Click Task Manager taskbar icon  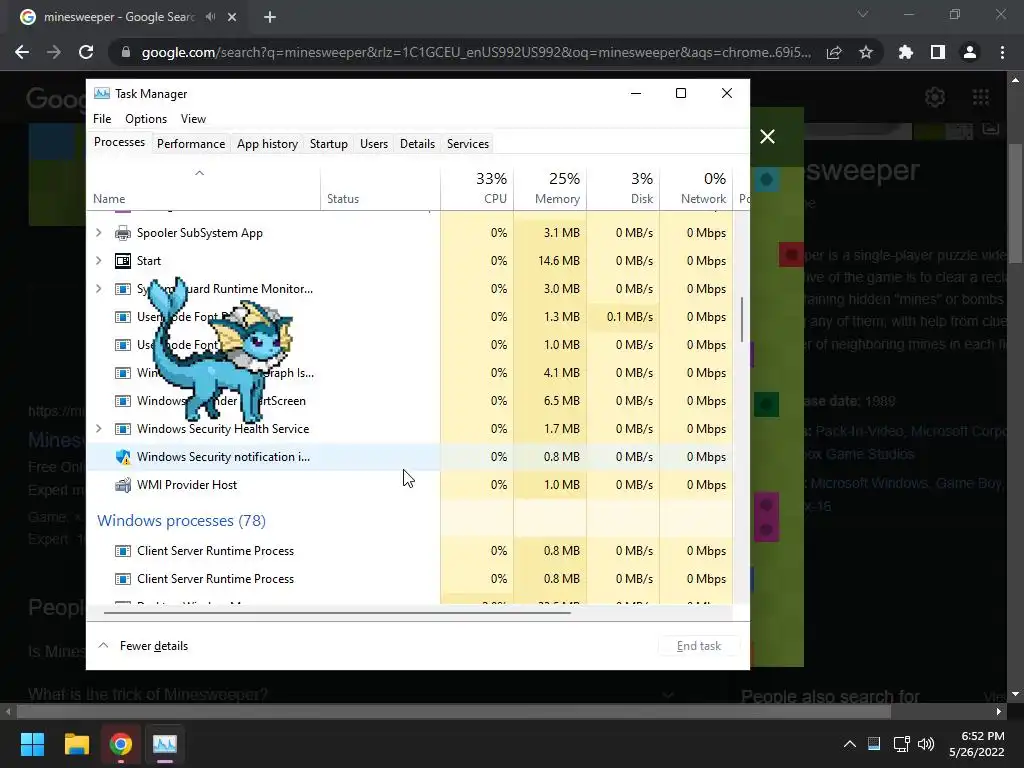pyautogui.click(x=165, y=744)
